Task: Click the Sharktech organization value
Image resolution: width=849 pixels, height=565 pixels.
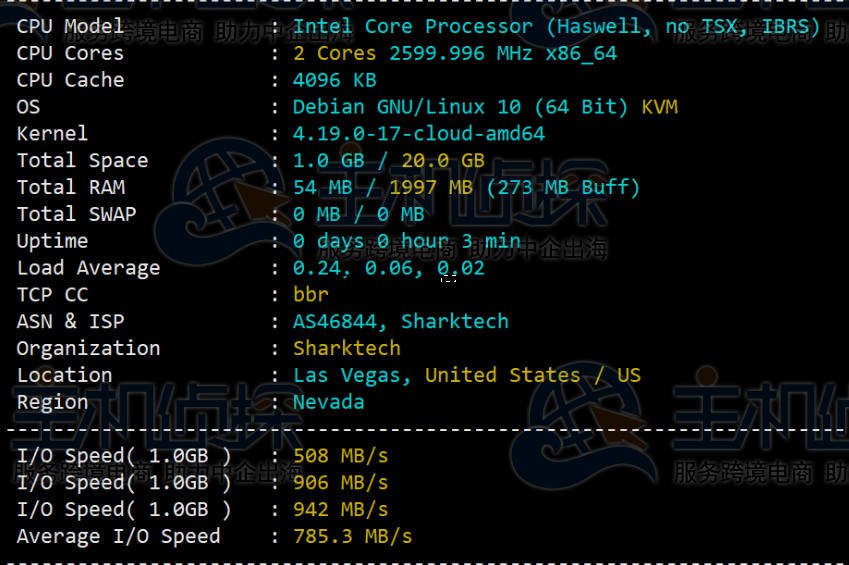Action: (x=346, y=349)
